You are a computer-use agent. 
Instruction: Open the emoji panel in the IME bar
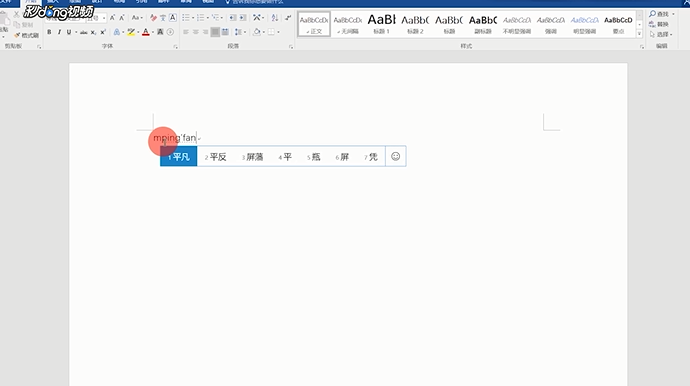[x=396, y=156]
